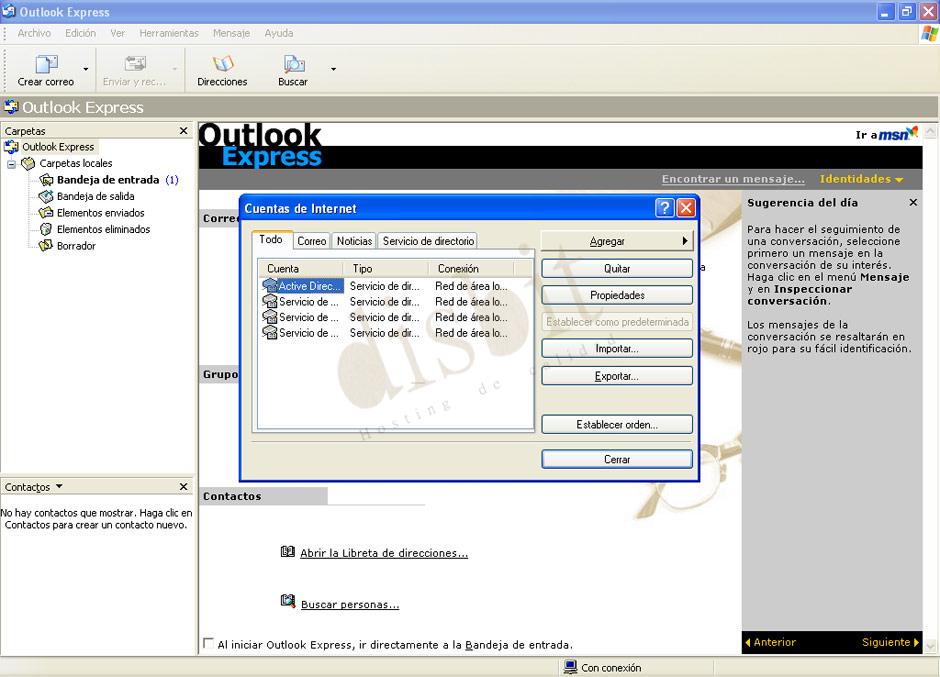The height and width of the screenshot is (677, 940).
Task: Click the Buscar toolbar icon
Action: [x=292, y=68]
